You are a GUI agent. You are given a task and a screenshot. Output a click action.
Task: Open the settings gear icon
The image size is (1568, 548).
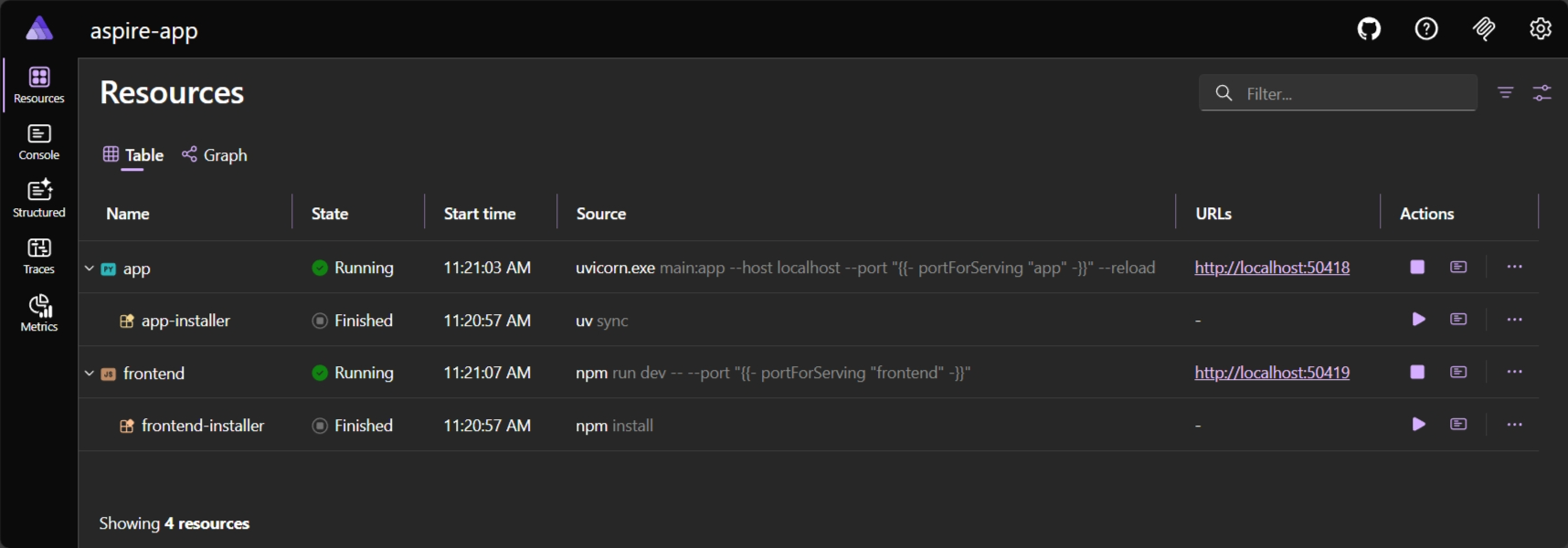[1541, 29]
